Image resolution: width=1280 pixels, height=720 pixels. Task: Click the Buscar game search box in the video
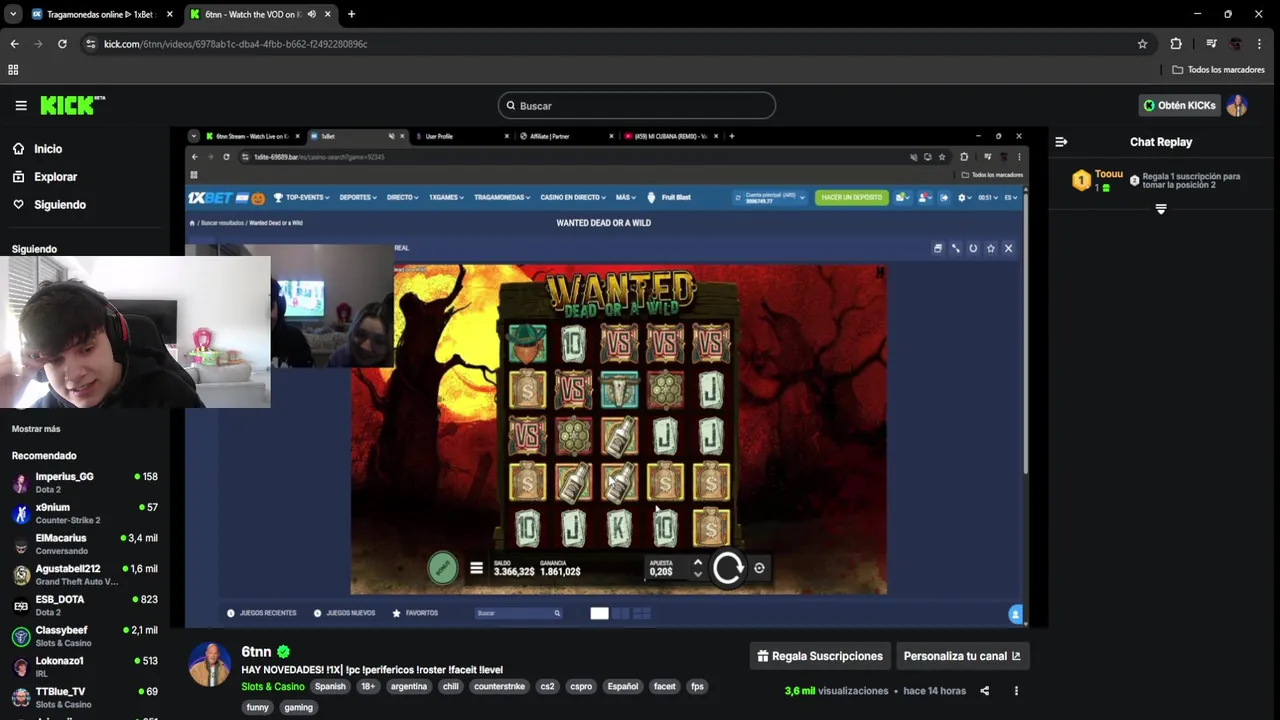point(518,613)
